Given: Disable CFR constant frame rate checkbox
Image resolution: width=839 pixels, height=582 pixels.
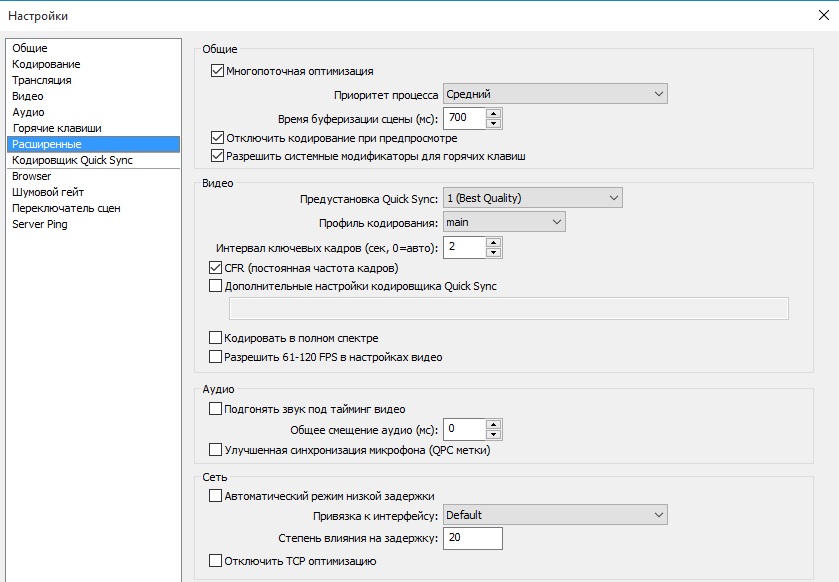Looking at the screenshot, I should (x=215, y=268).
